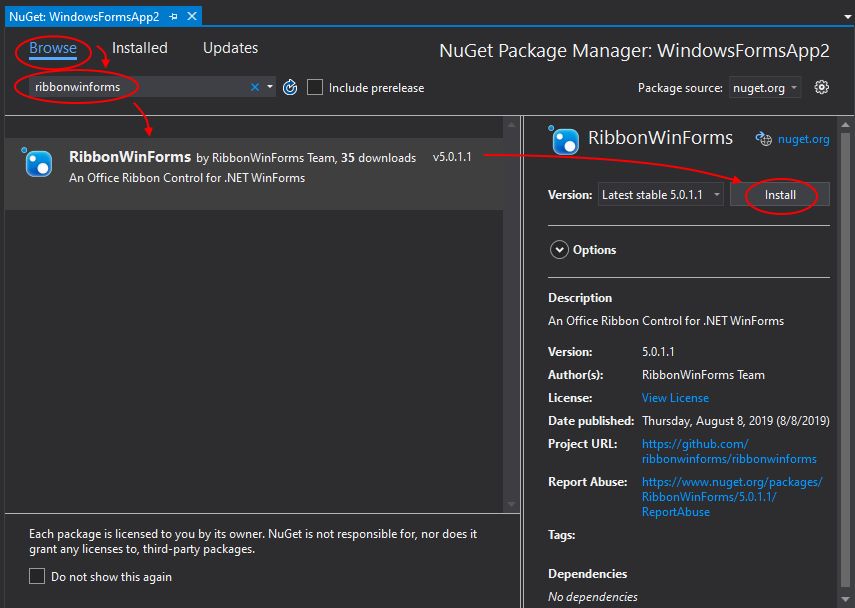Click the globe icon beside nuget.org
Image resolution: width=855 pixels, height=608 pixels.
tap(763, 139)
